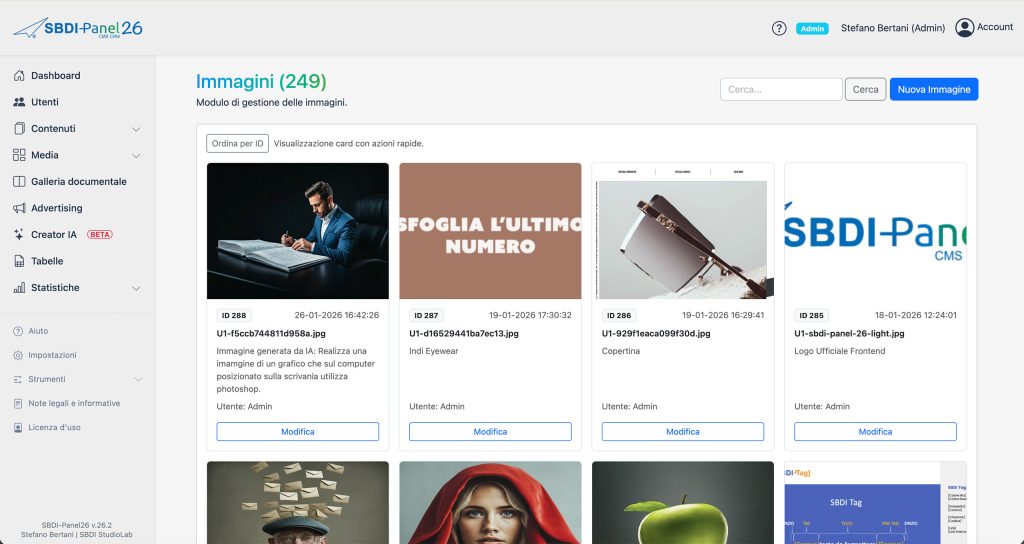Open Galleria documentale in sidebar
Viewport: 1024px width, 544px height.
click(x=78, y=182)
